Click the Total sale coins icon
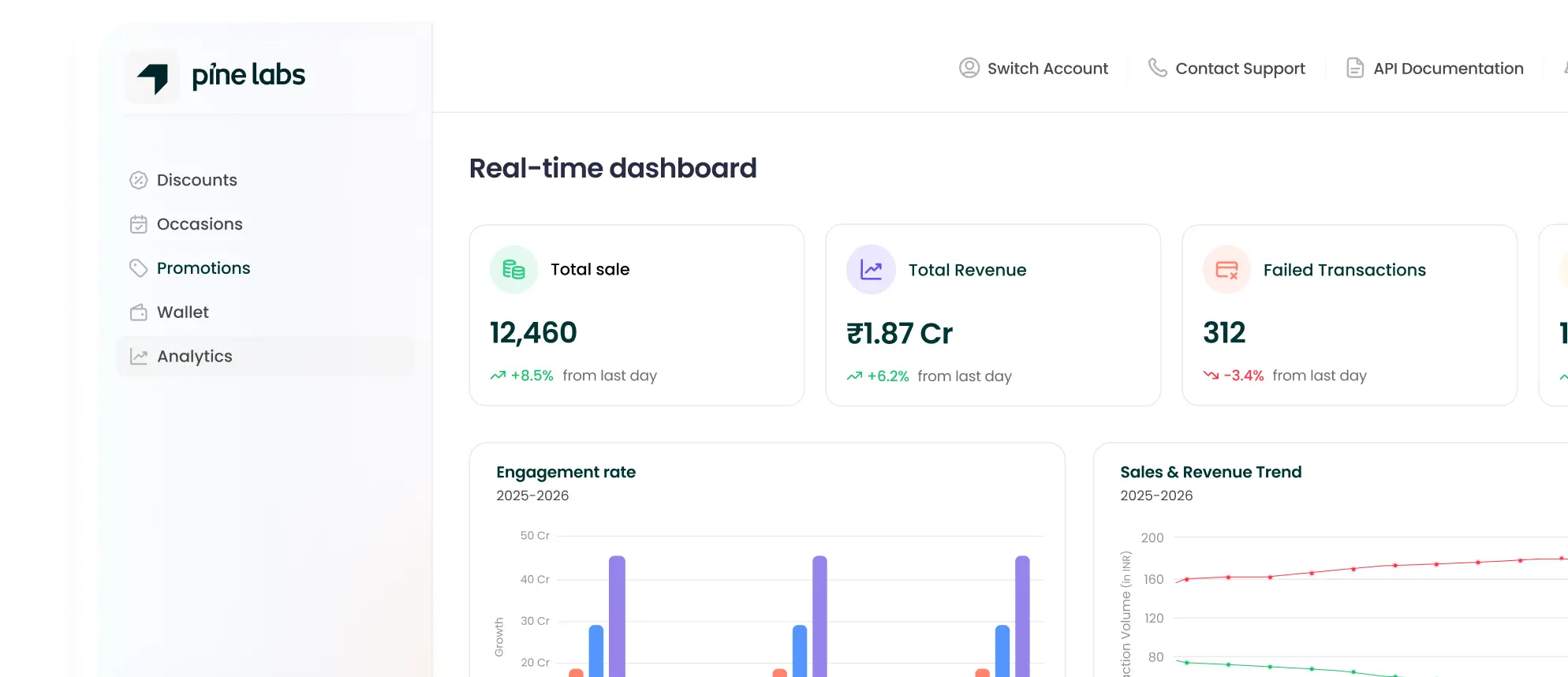This screenshot has width=1568, height=677. click(x=514, y=269)
